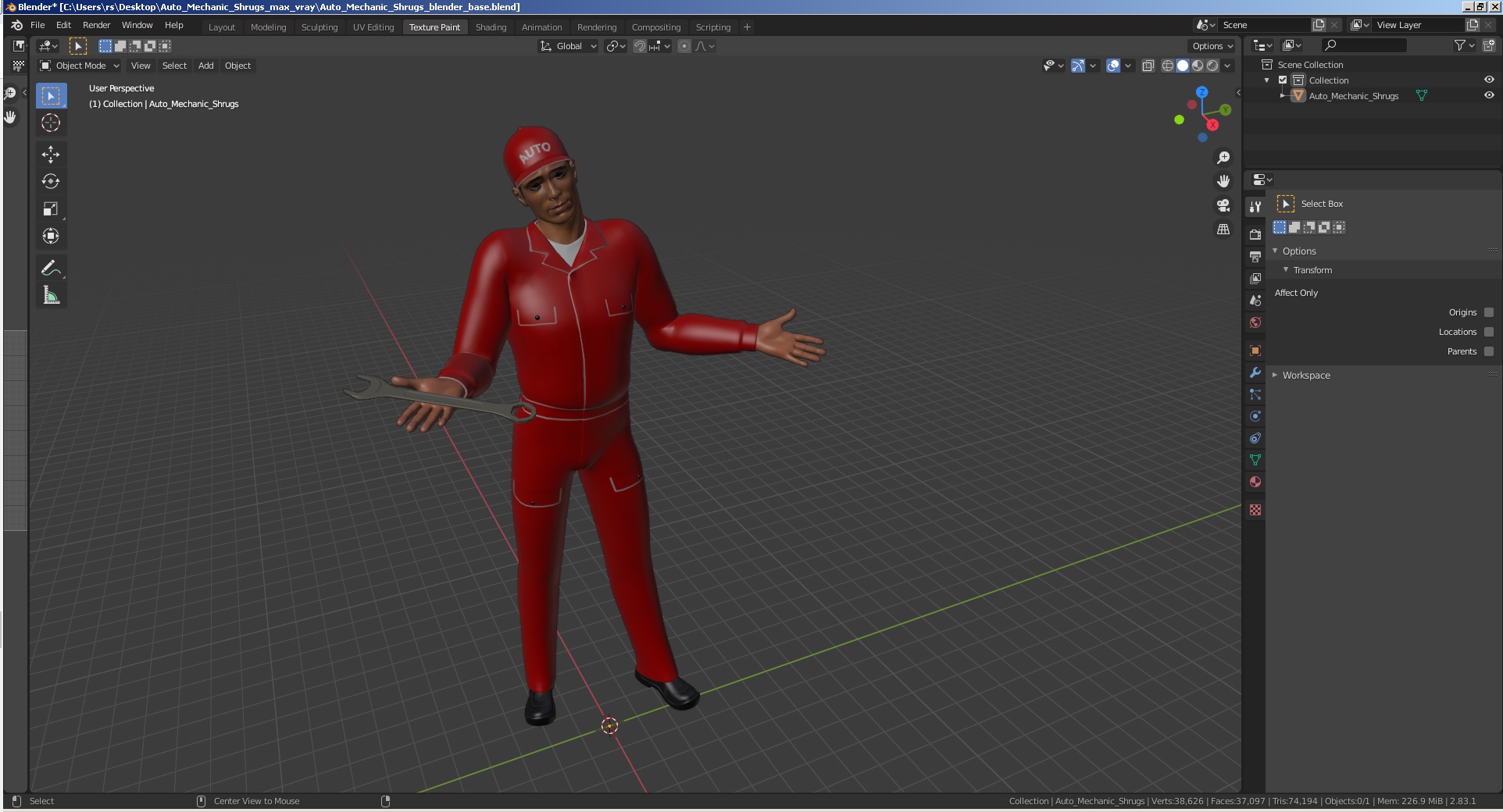Open Scene properties tab

pyautogui.click(x=1255, y=300)
